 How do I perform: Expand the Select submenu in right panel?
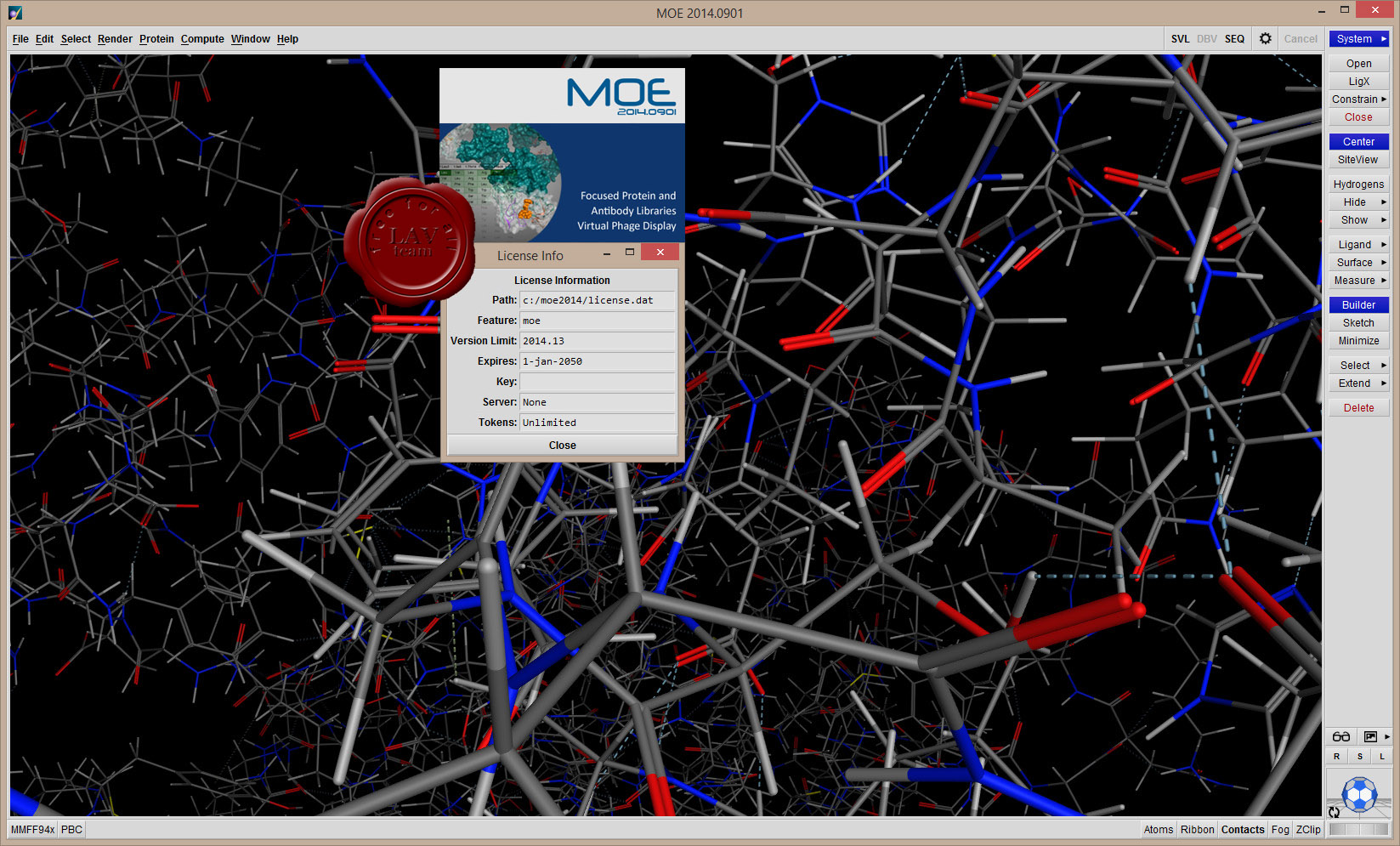point(1359,365)
